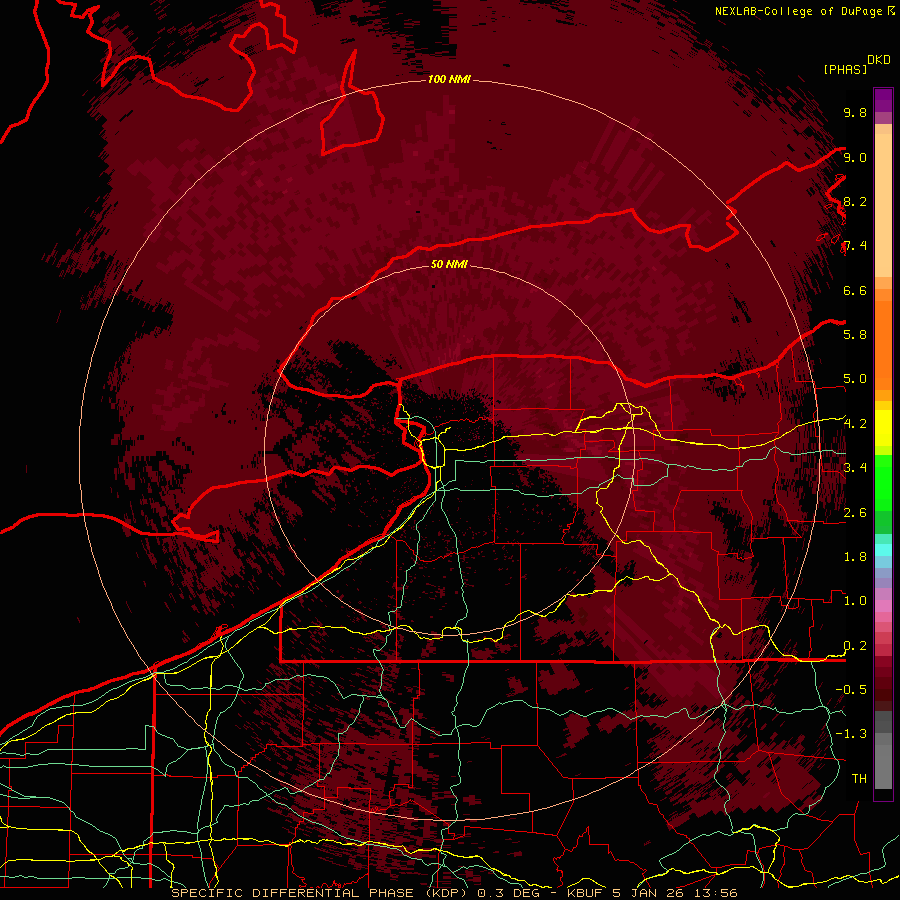Click the 8.2 value on the color scale
900x900 pixels.
tap(855, 201)
